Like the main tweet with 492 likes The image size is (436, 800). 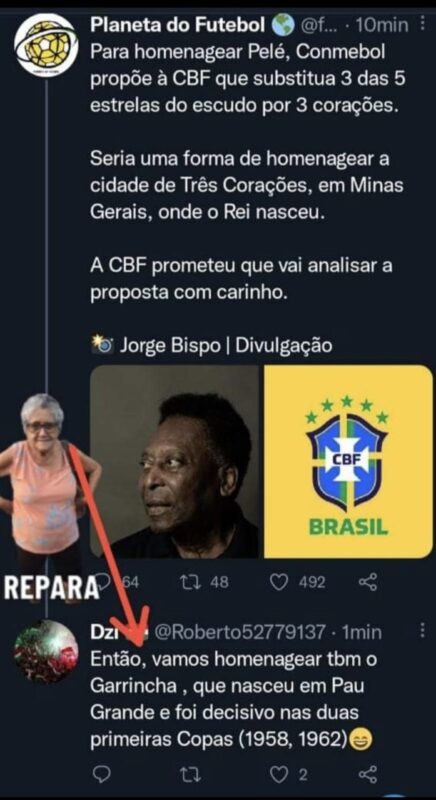pyautogui.click(x=297, y=582)
